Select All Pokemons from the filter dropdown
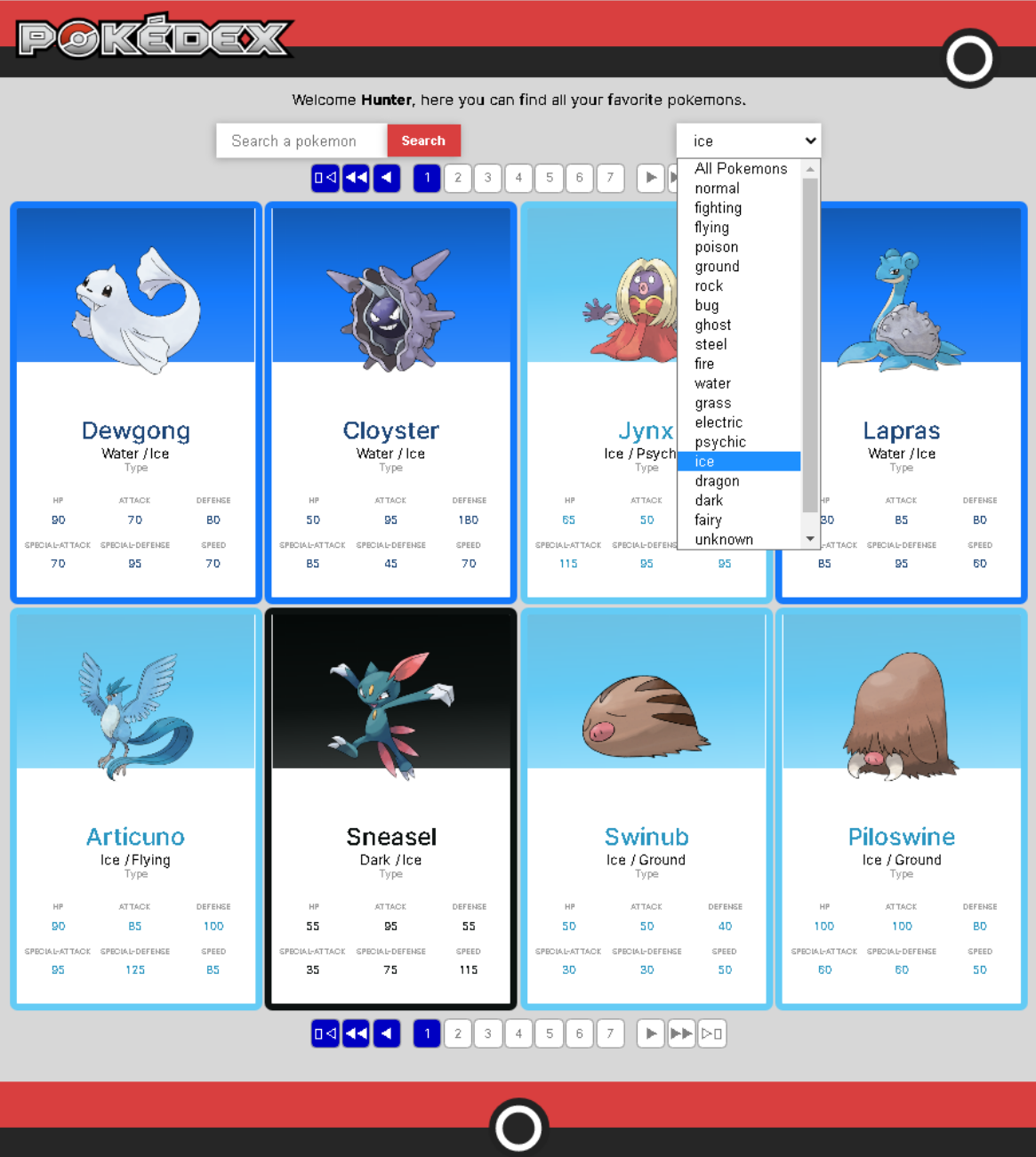Viewport: 1036px width, 1157px height. point(740,168)
